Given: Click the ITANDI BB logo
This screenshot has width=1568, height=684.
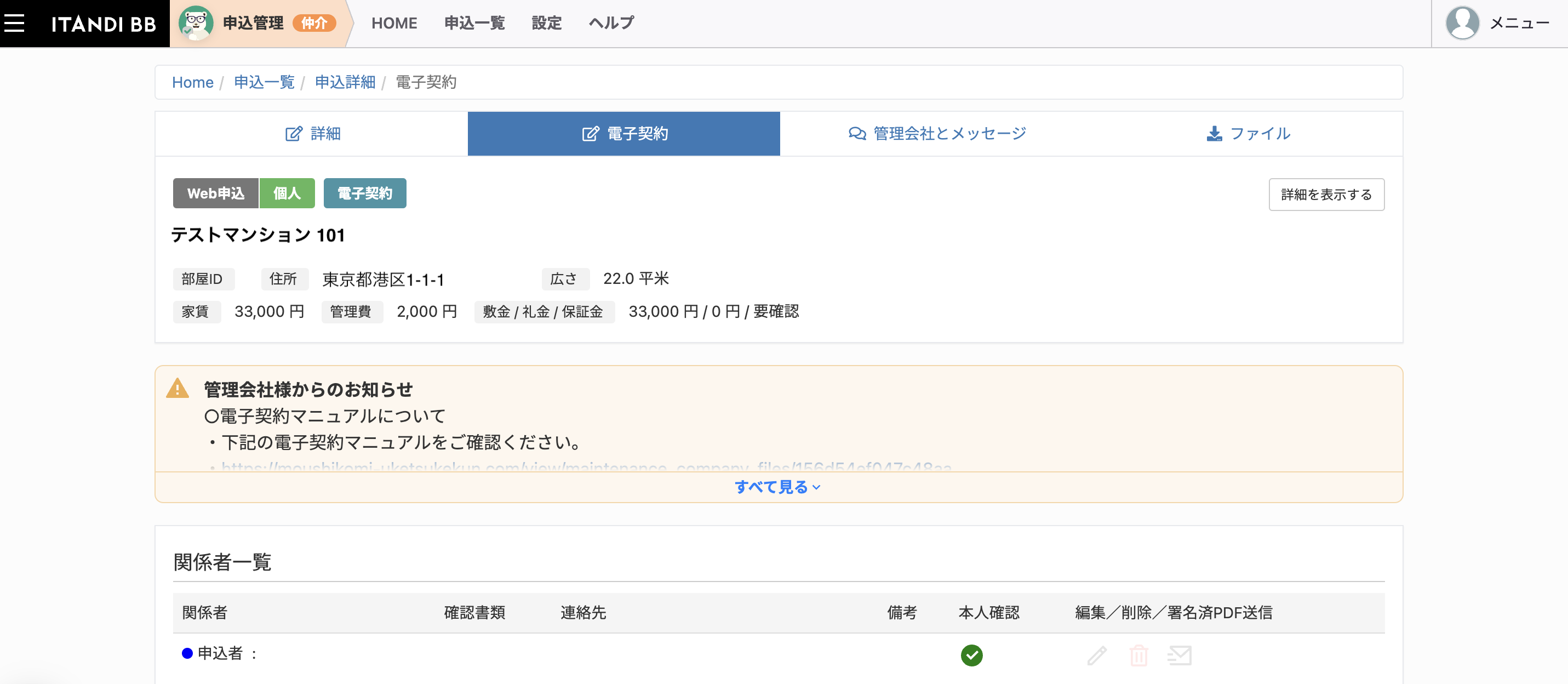Looking at the screenshot, I should [104, 24].
